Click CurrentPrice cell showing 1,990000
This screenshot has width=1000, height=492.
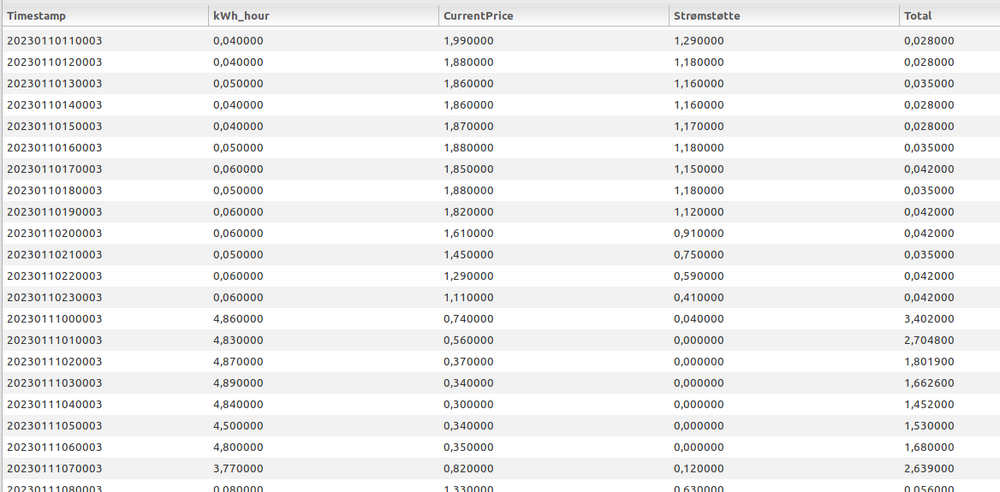tap(468, 40)
